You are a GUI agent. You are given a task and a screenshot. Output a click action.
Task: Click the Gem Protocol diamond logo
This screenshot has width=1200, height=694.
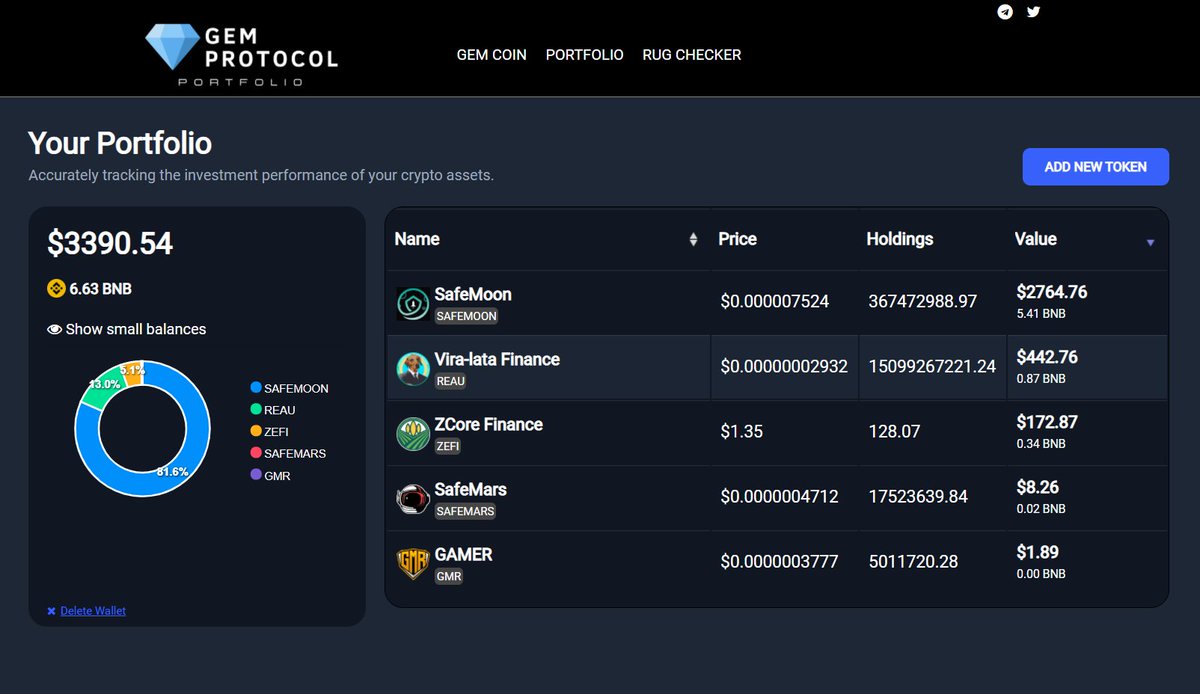click(x=173, y=47)
